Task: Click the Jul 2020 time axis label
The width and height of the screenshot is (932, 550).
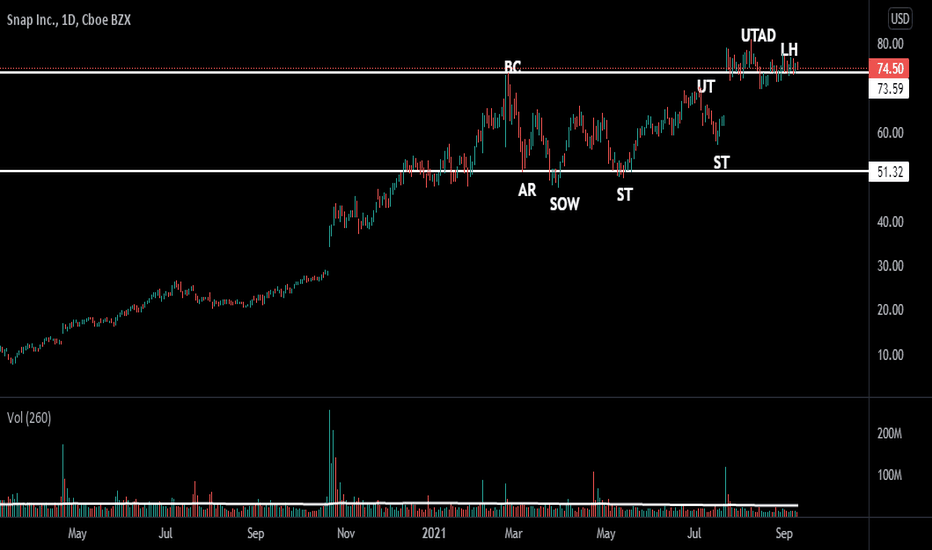Action: [x=165, y=533]
